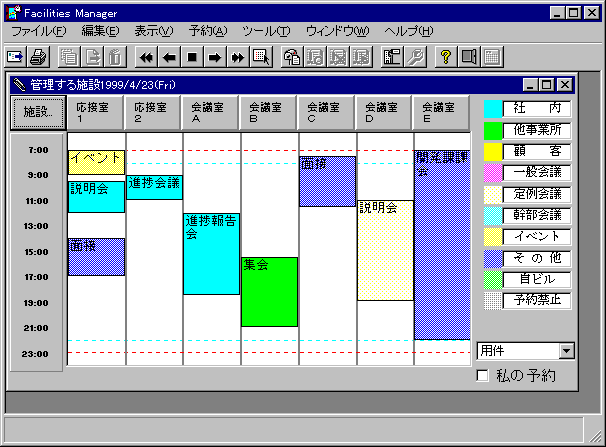This screenshot has width=606, height=447.
Task: Maximize the 管理する施設 inner window
Action: pyautogui.click(x=546, y=85)
